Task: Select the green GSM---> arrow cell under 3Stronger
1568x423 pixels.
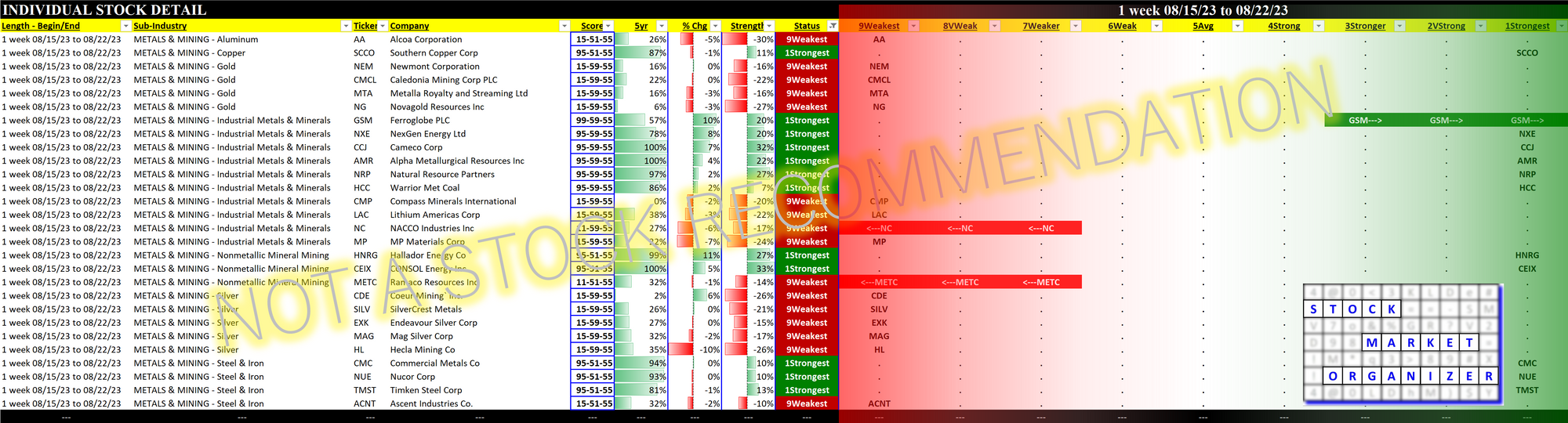Action: pos(1365,120)
